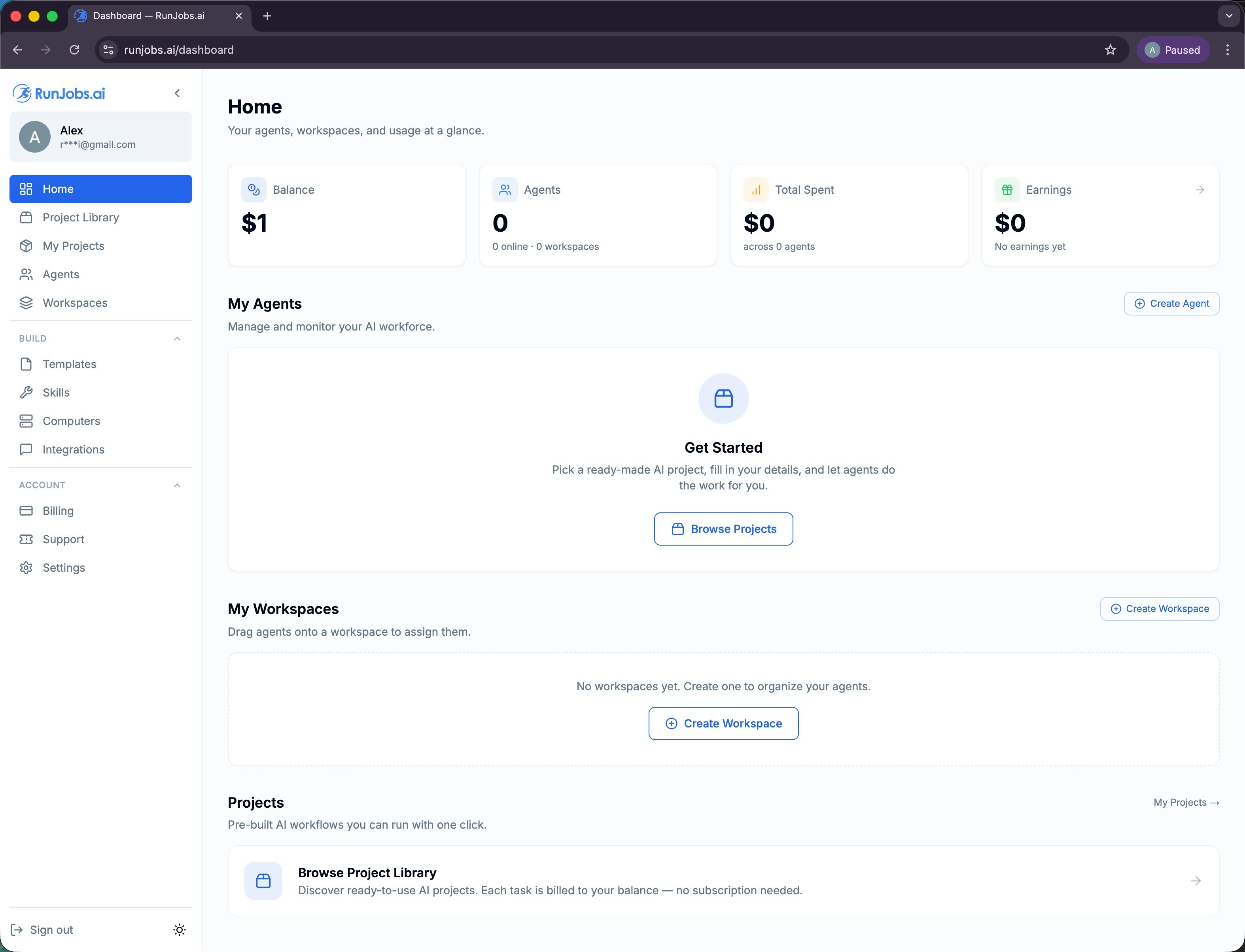Open the Earnings card arrow

click(1200, 190)
